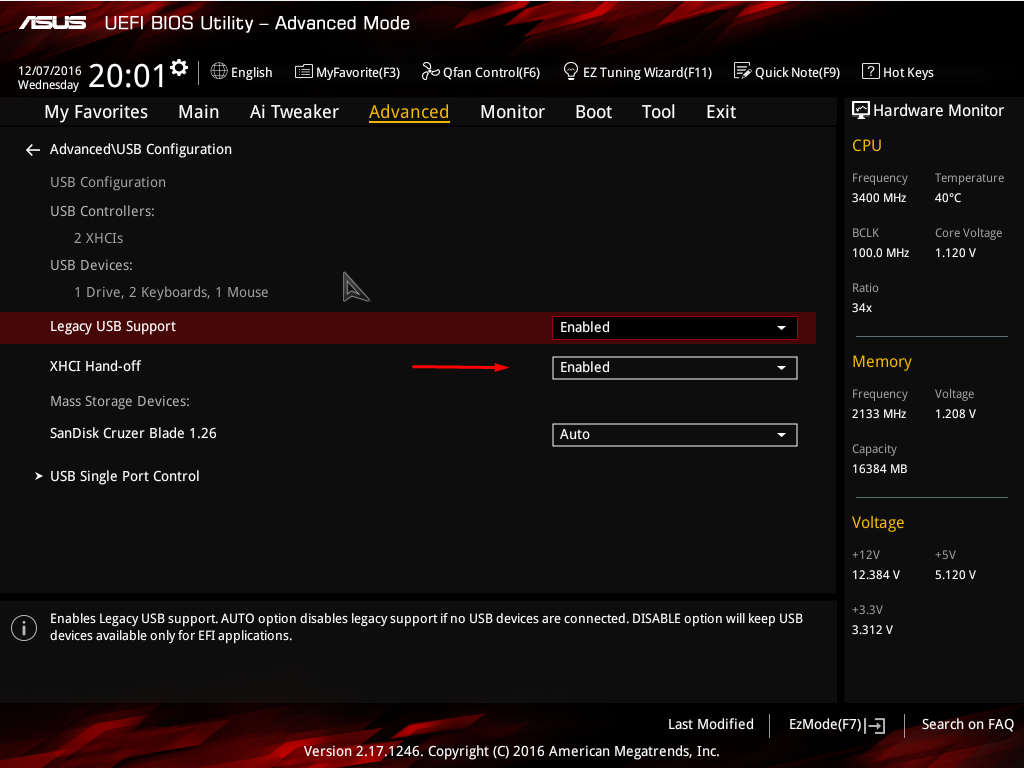Click the Hardware Monitor heading
Screen dimensions: 1024x768
coord(938,110)
